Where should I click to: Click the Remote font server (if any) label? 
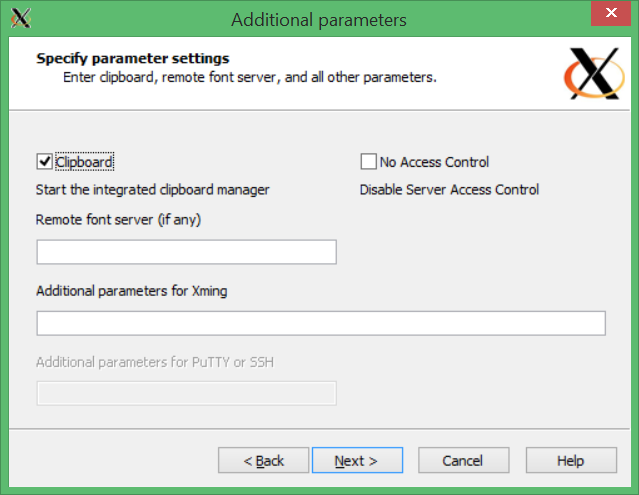pyautogui.click(x=119, y=220)
